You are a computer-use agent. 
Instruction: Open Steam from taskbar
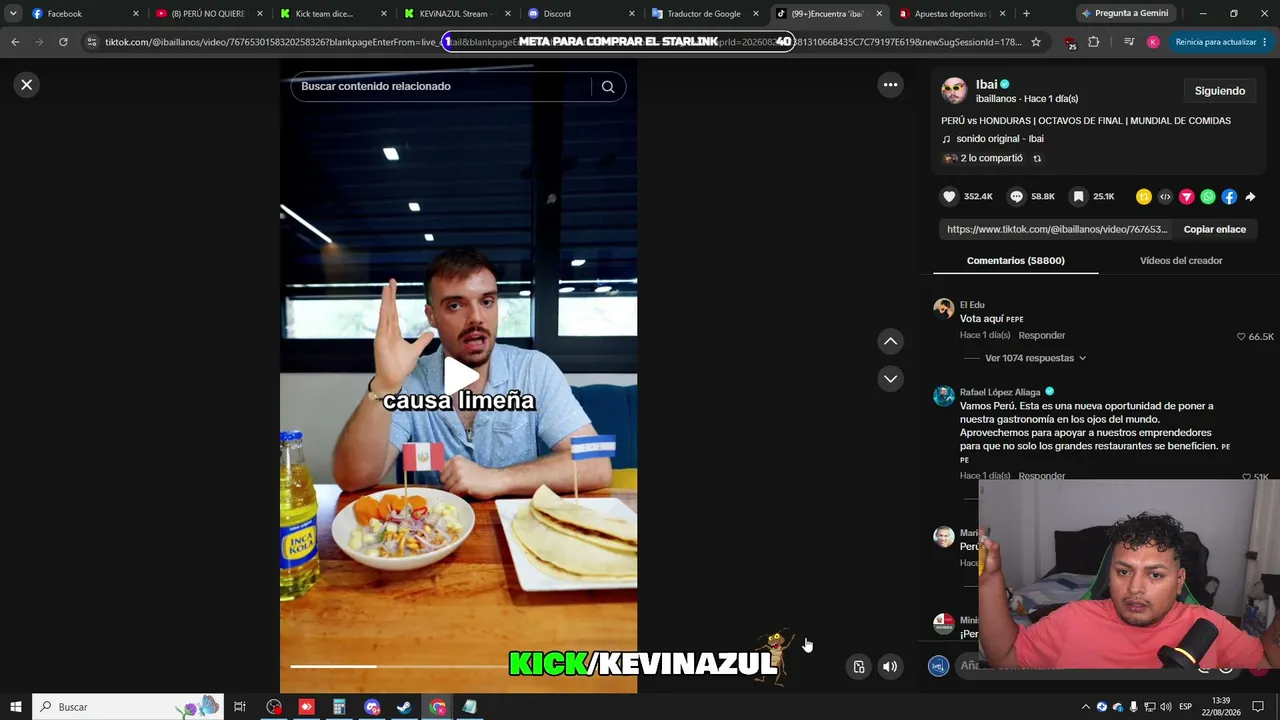click(404, 707)
